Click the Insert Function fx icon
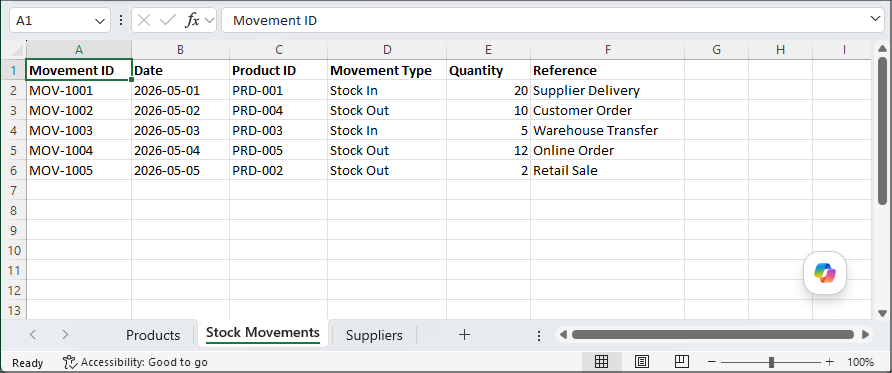The image size is (892, 373). point(192,20)
